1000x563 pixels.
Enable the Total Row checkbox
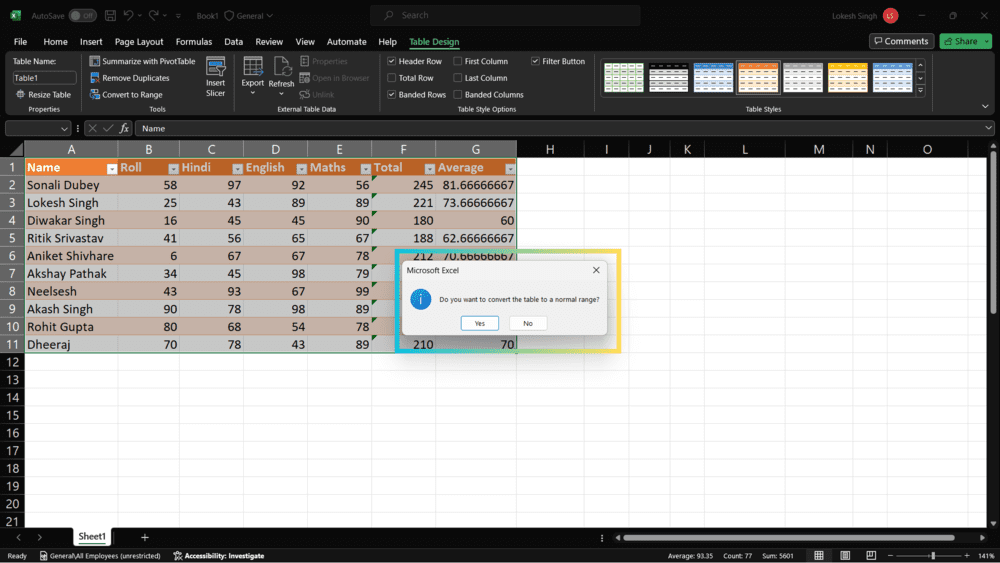(392, 78)
